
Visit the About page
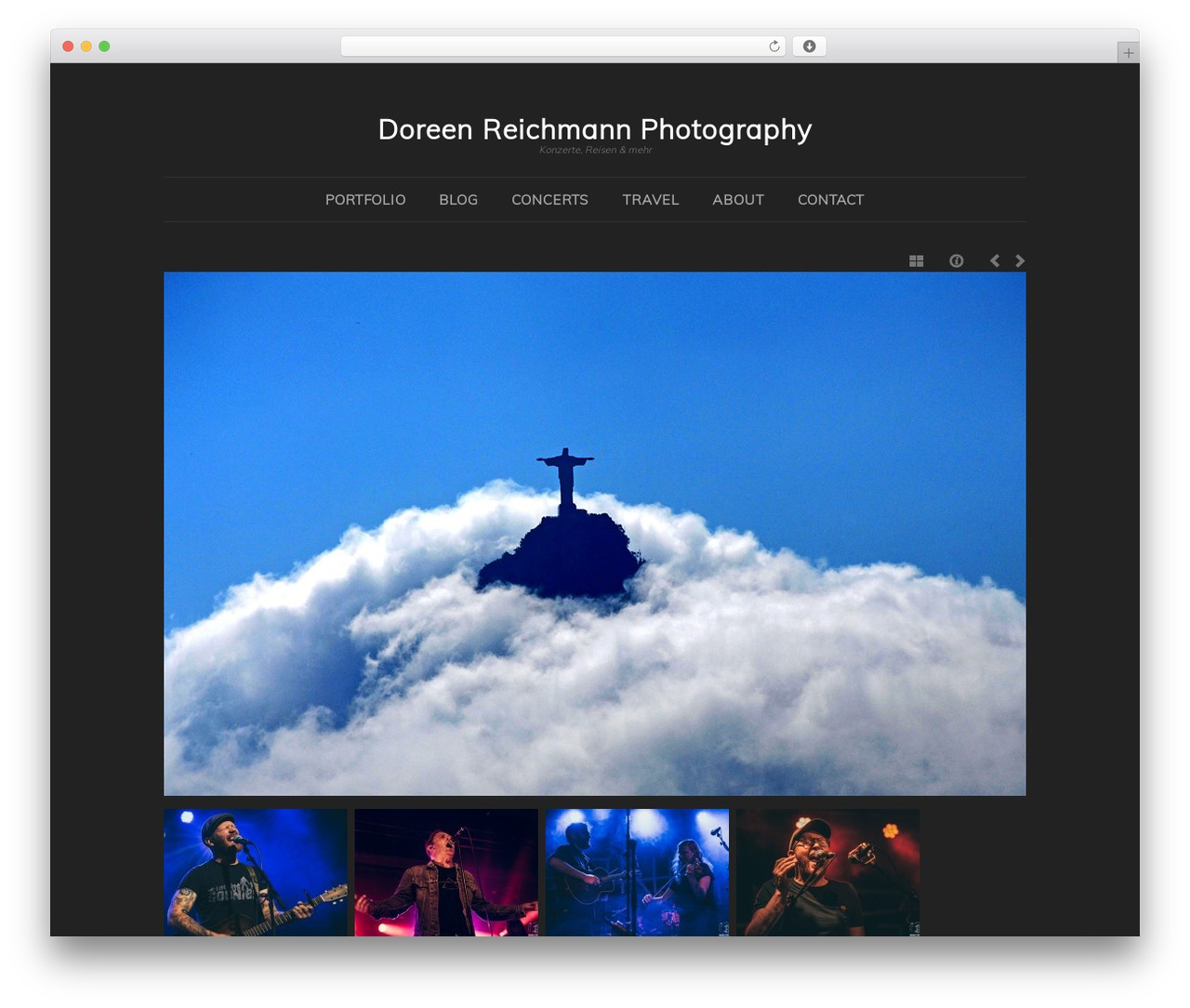(738, 200)
